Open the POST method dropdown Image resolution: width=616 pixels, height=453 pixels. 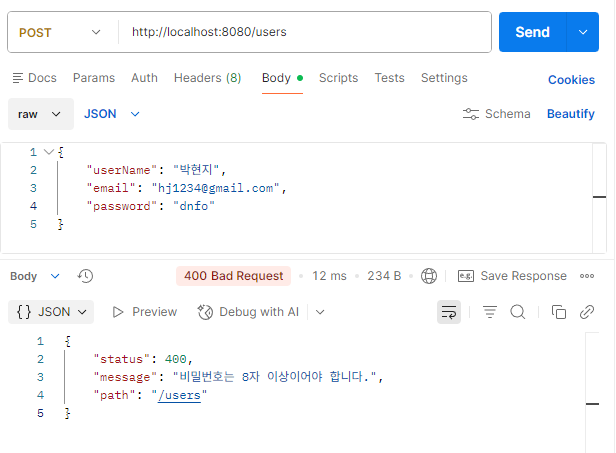(x=59, y=32)
